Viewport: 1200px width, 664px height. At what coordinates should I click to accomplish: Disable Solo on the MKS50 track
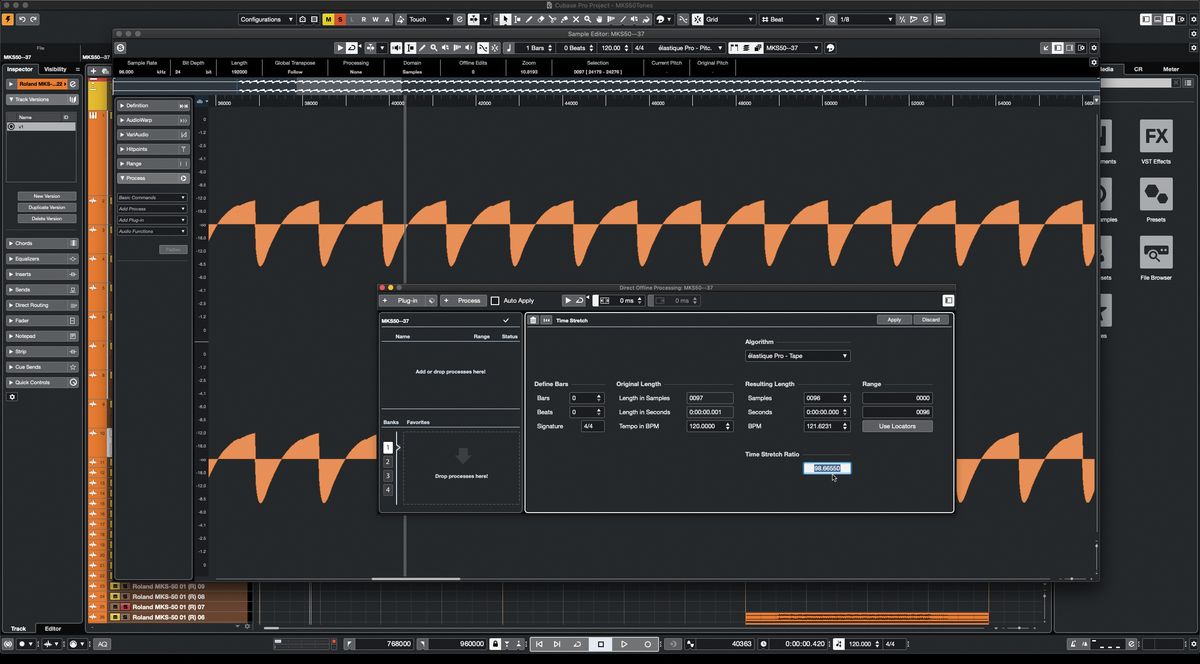tap(341, 19)
